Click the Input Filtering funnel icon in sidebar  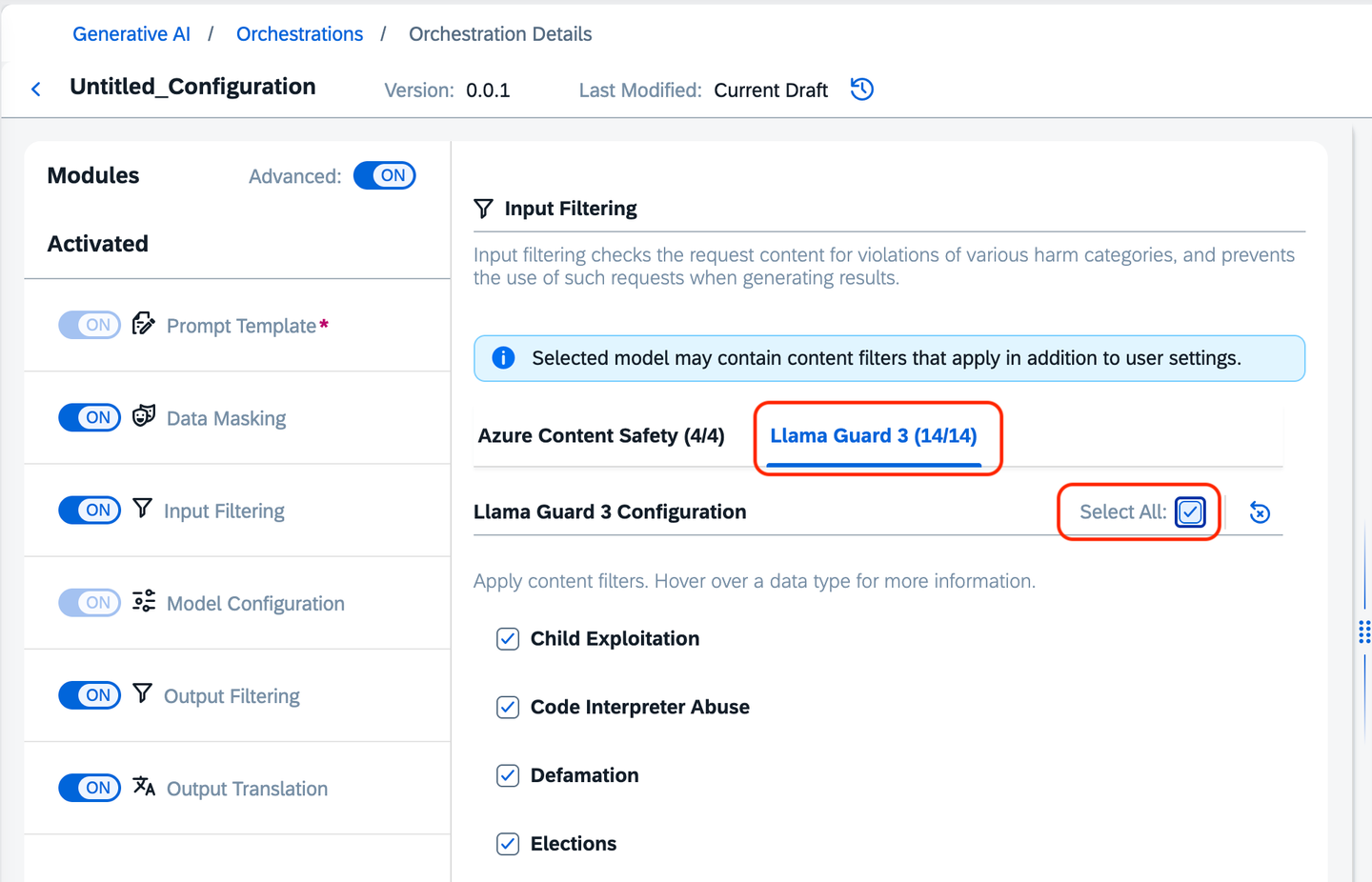pos(142,509)
